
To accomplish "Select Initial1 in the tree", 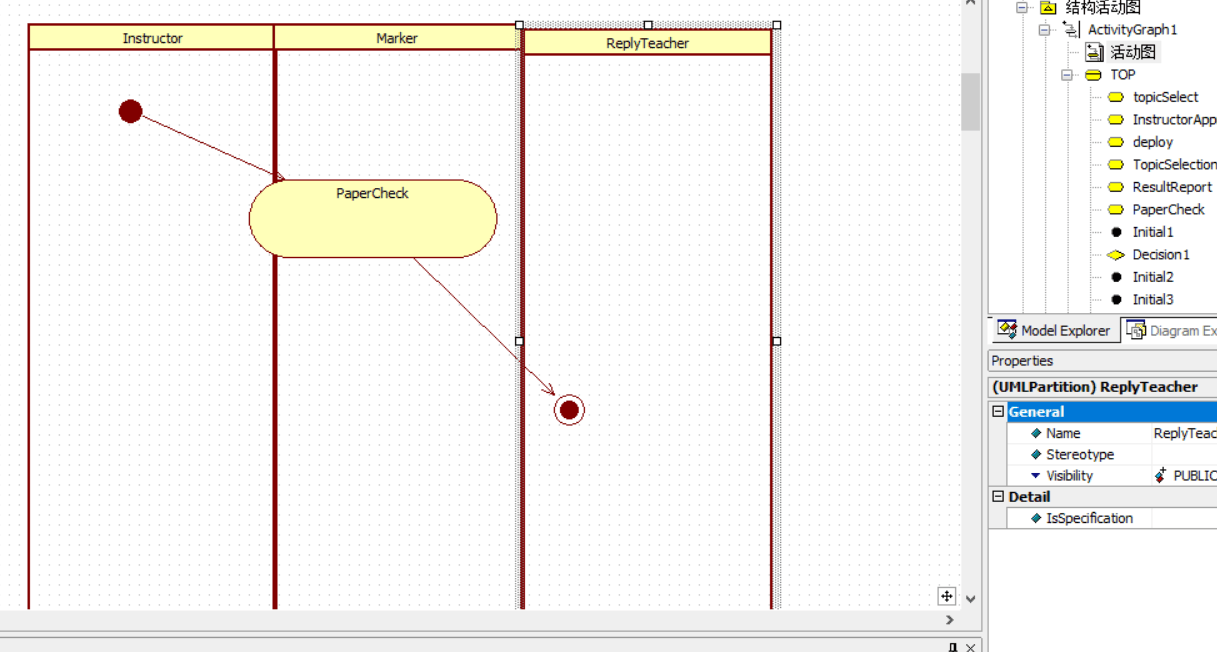I will point(1153,232).
